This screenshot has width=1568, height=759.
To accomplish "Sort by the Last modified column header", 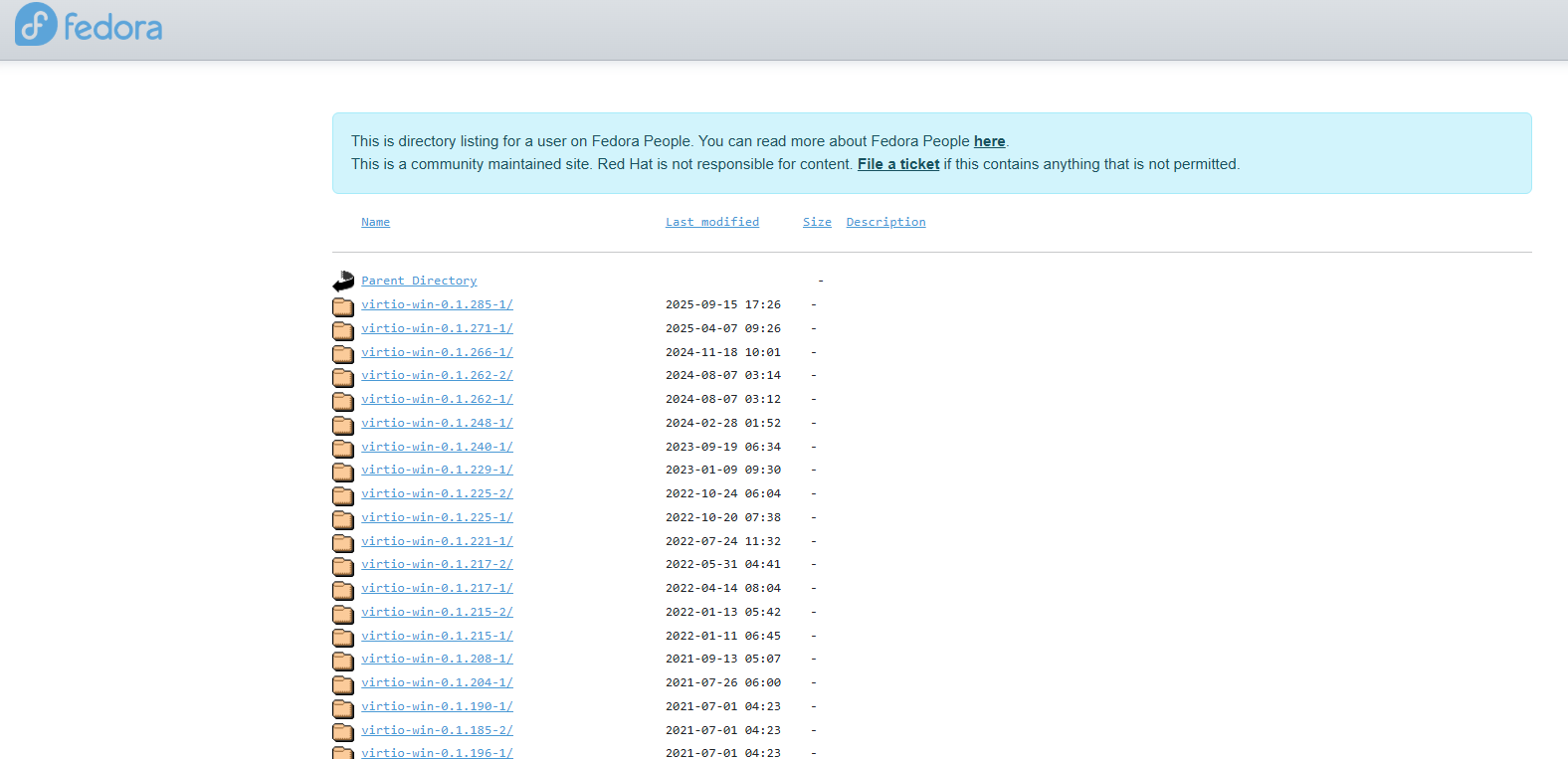I will (x=712, y=222).
